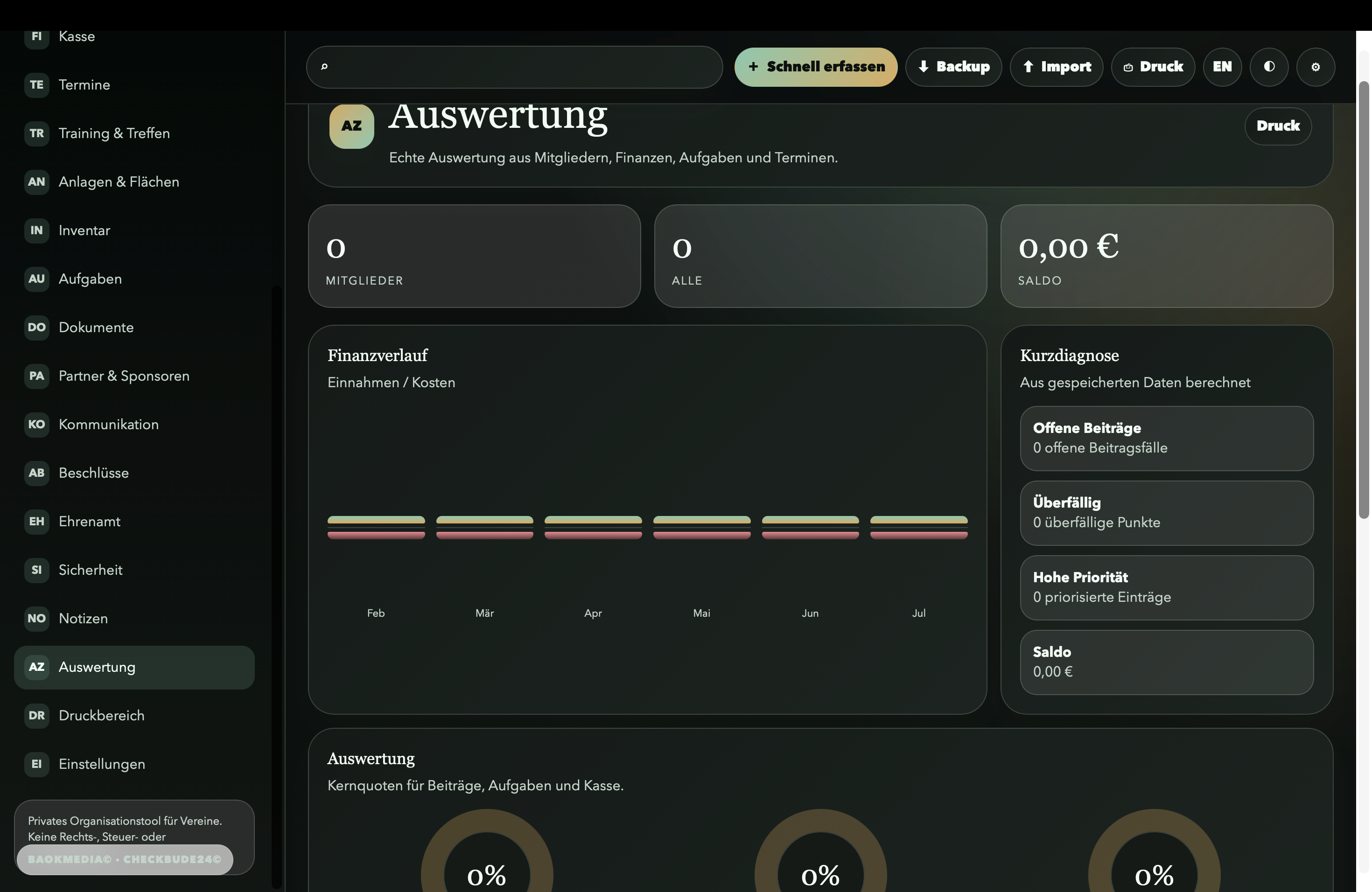1372x892 pixels.
Task: Toggle dark/light theme with half-circle icon
Action: click(1269, 67)
